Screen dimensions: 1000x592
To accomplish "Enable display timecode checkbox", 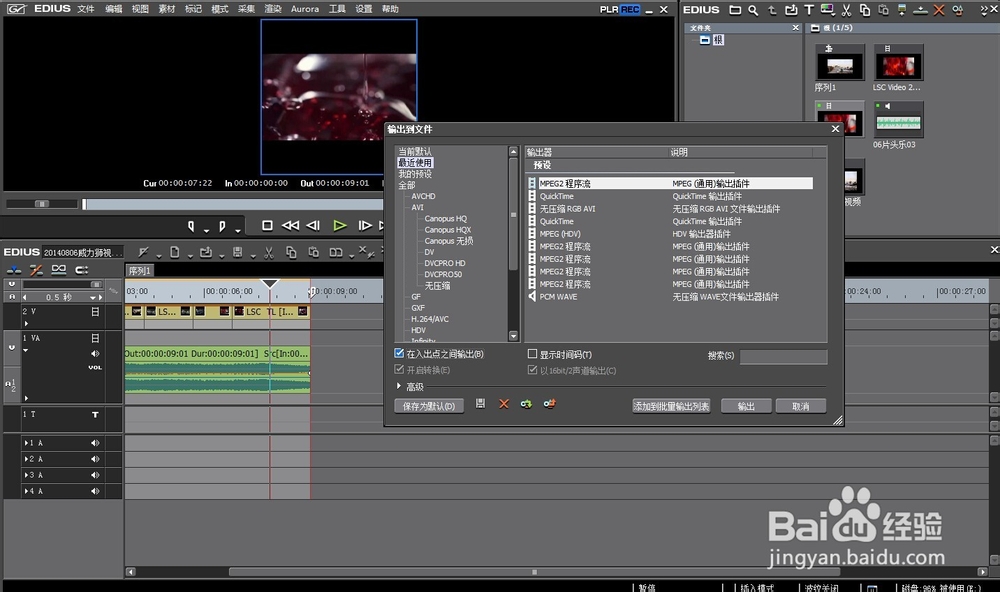I will (x=532, y=353).
